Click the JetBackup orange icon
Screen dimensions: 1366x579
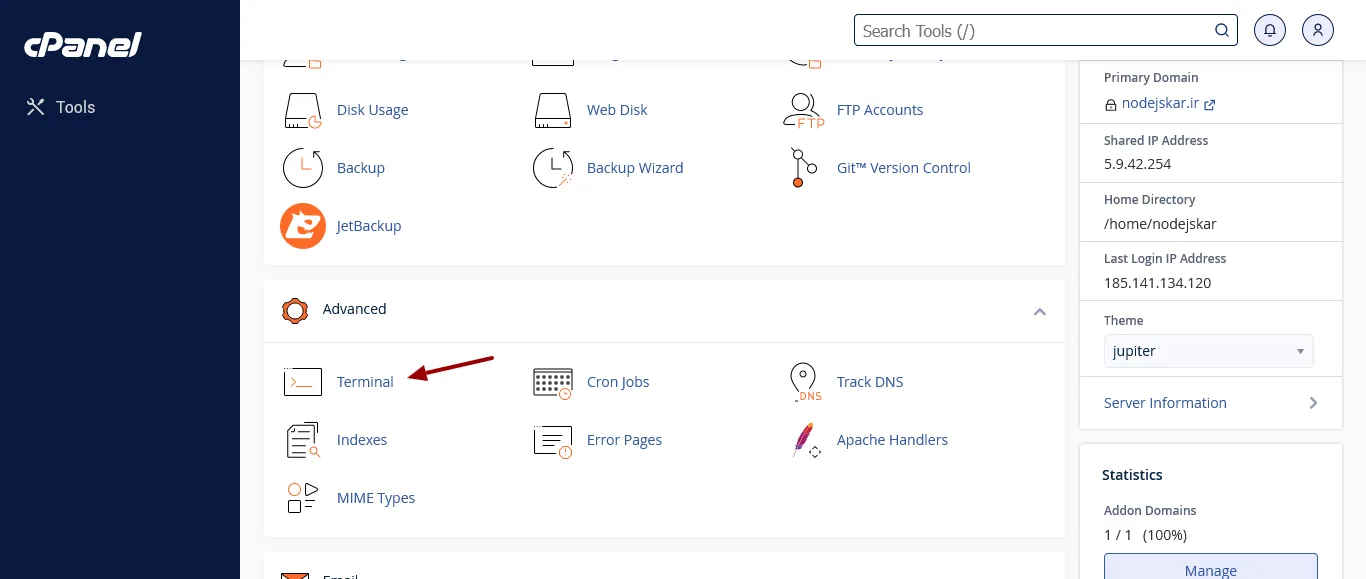pyautogui.click(x=303, y=226)
